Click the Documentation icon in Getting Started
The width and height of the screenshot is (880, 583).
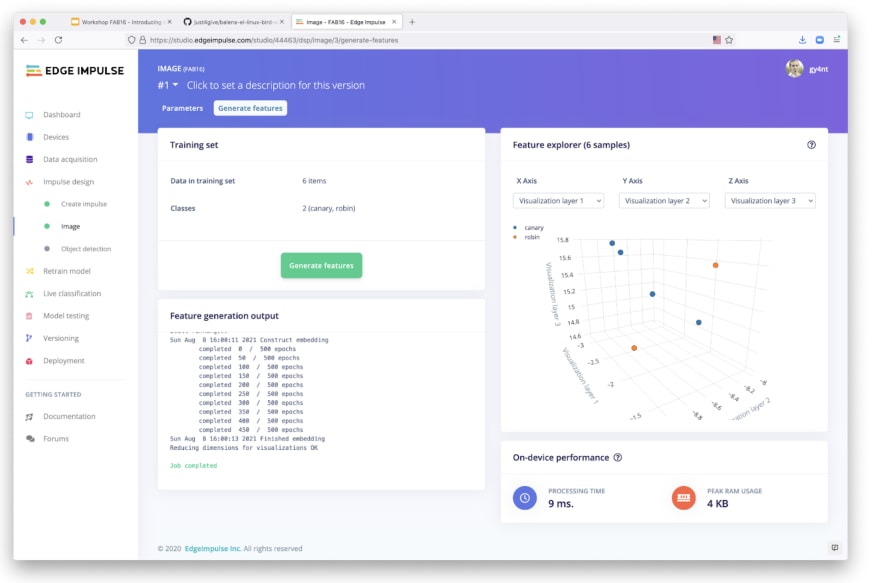tap(29, 416)
